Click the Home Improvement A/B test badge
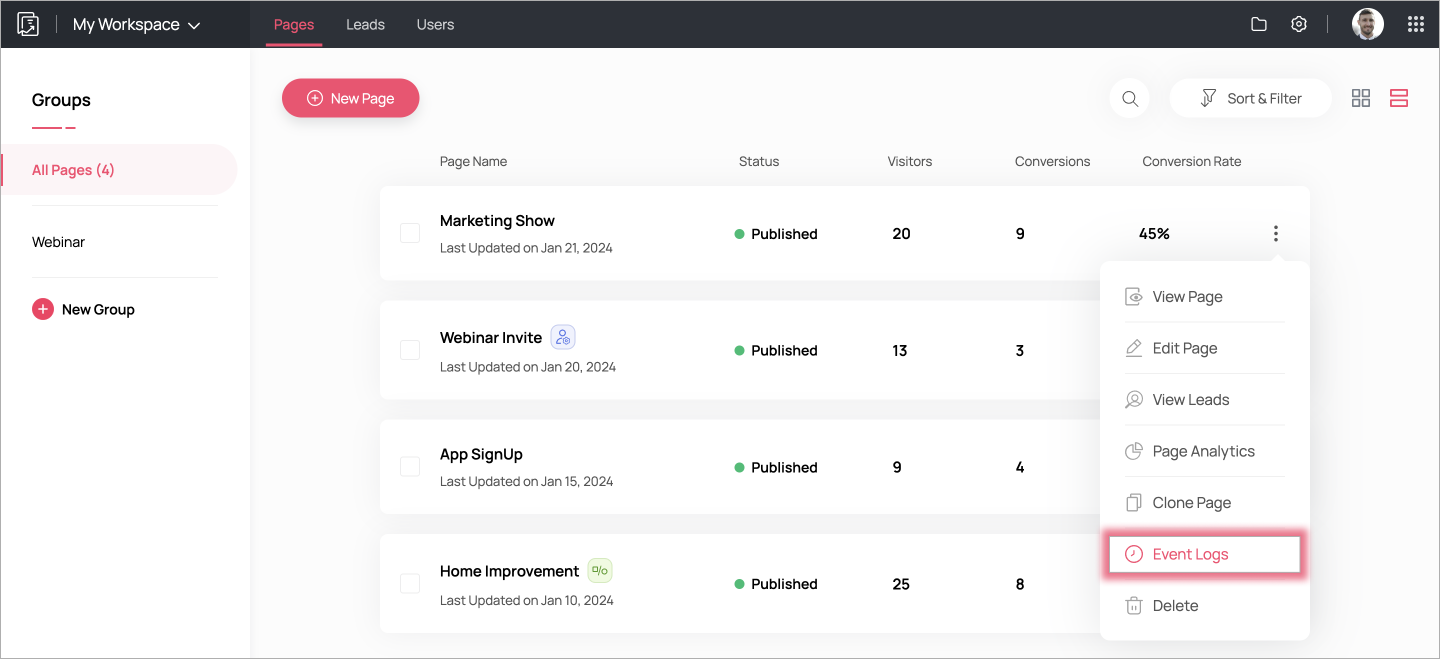 [x=599, y=571]
